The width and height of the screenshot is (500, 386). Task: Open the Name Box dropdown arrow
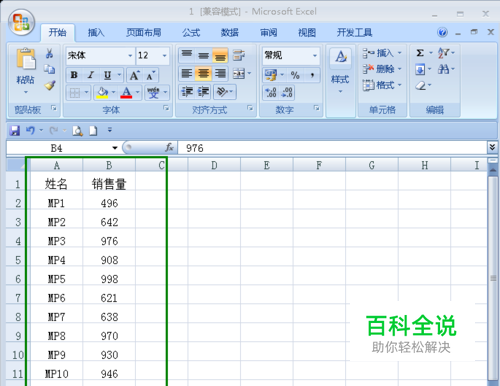[115, 148]
